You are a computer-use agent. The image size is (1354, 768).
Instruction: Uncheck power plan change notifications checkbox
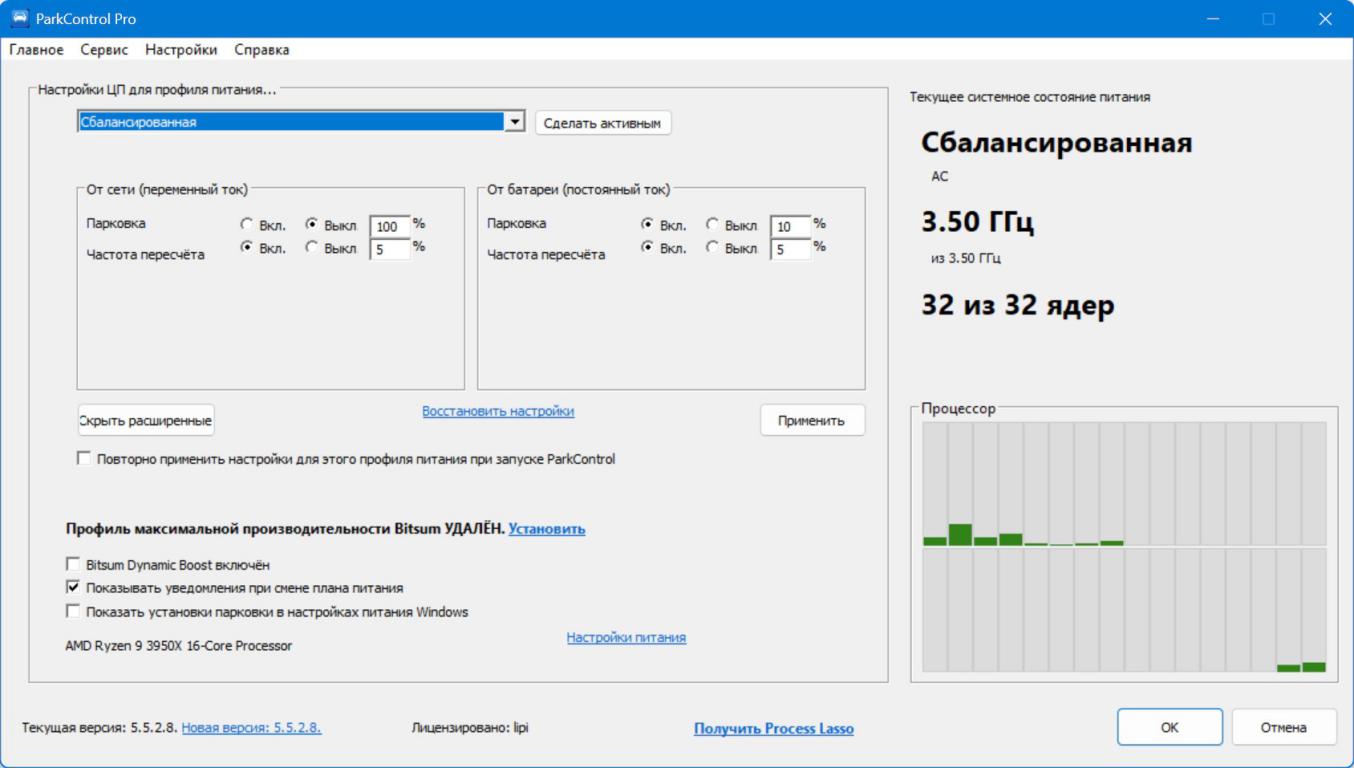click(73, 588)
